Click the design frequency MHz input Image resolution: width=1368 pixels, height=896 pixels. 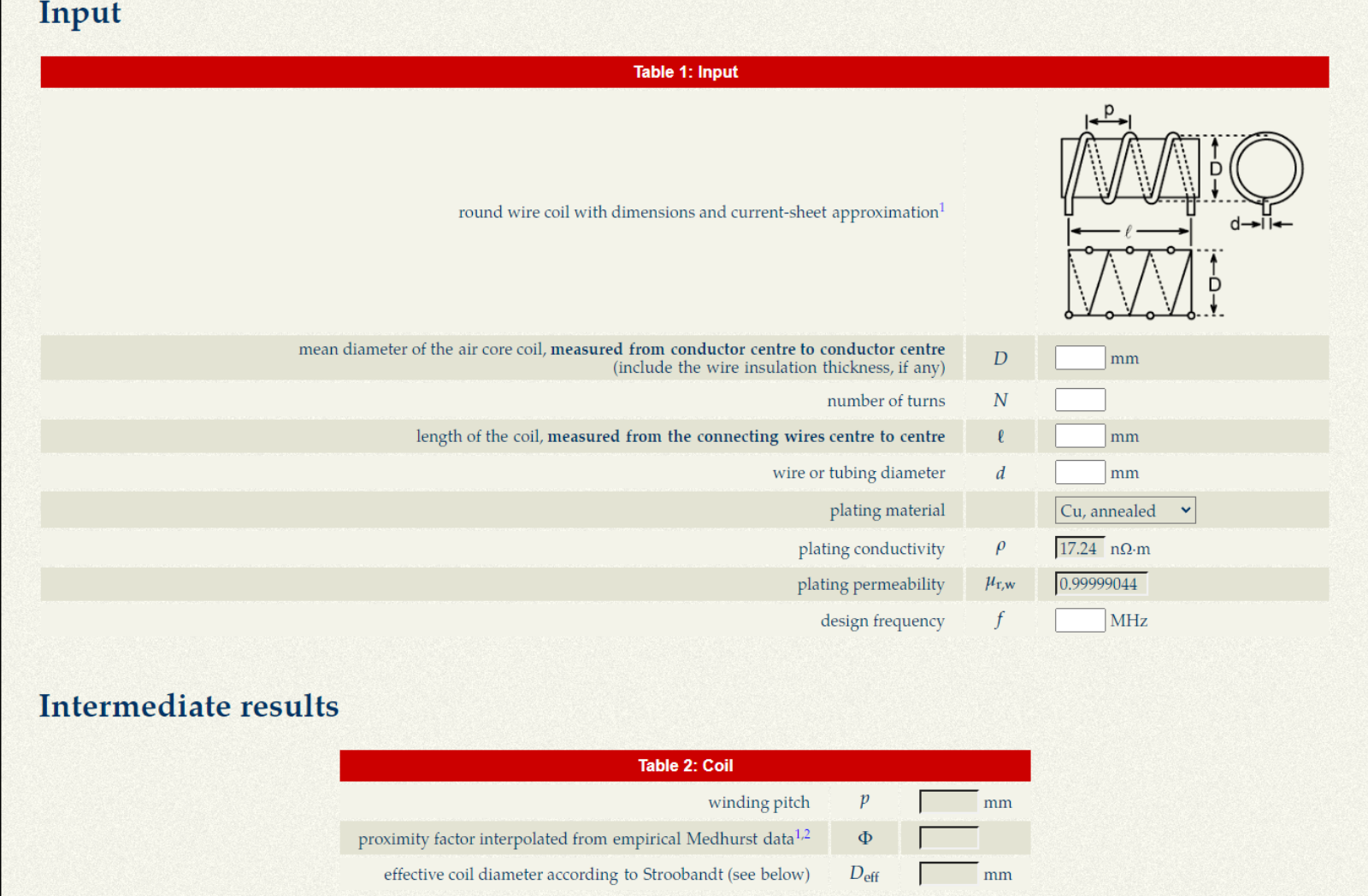(1079, 621)
